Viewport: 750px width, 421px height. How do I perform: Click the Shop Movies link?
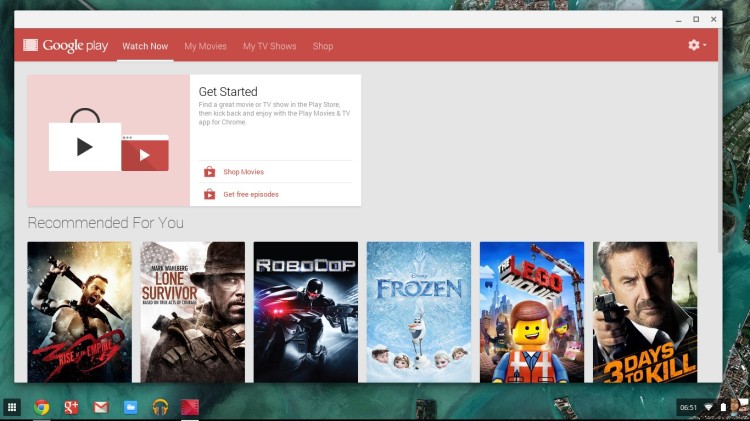[243, 172]
